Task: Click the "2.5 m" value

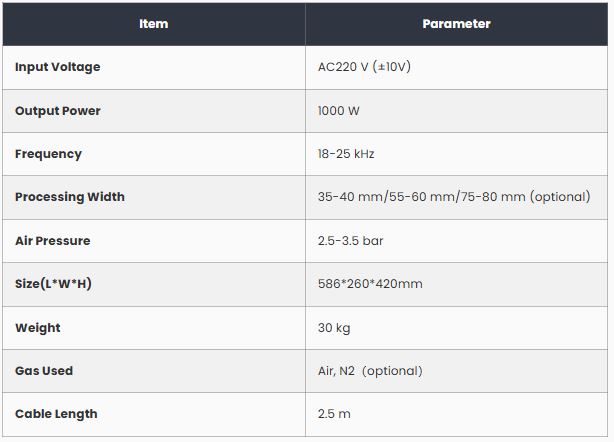Action: pyautogui.click(x=334, y=414)
